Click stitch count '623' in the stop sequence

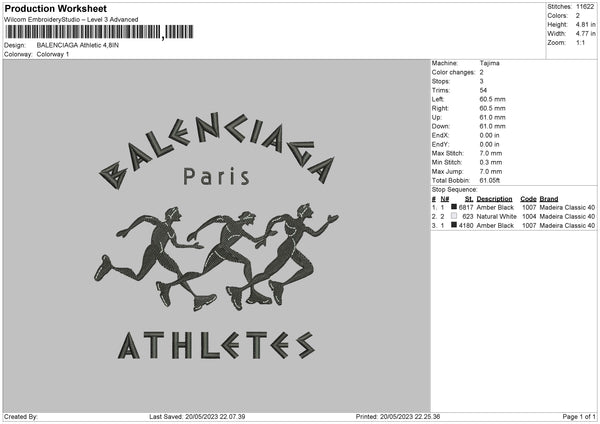click(468, 217)
